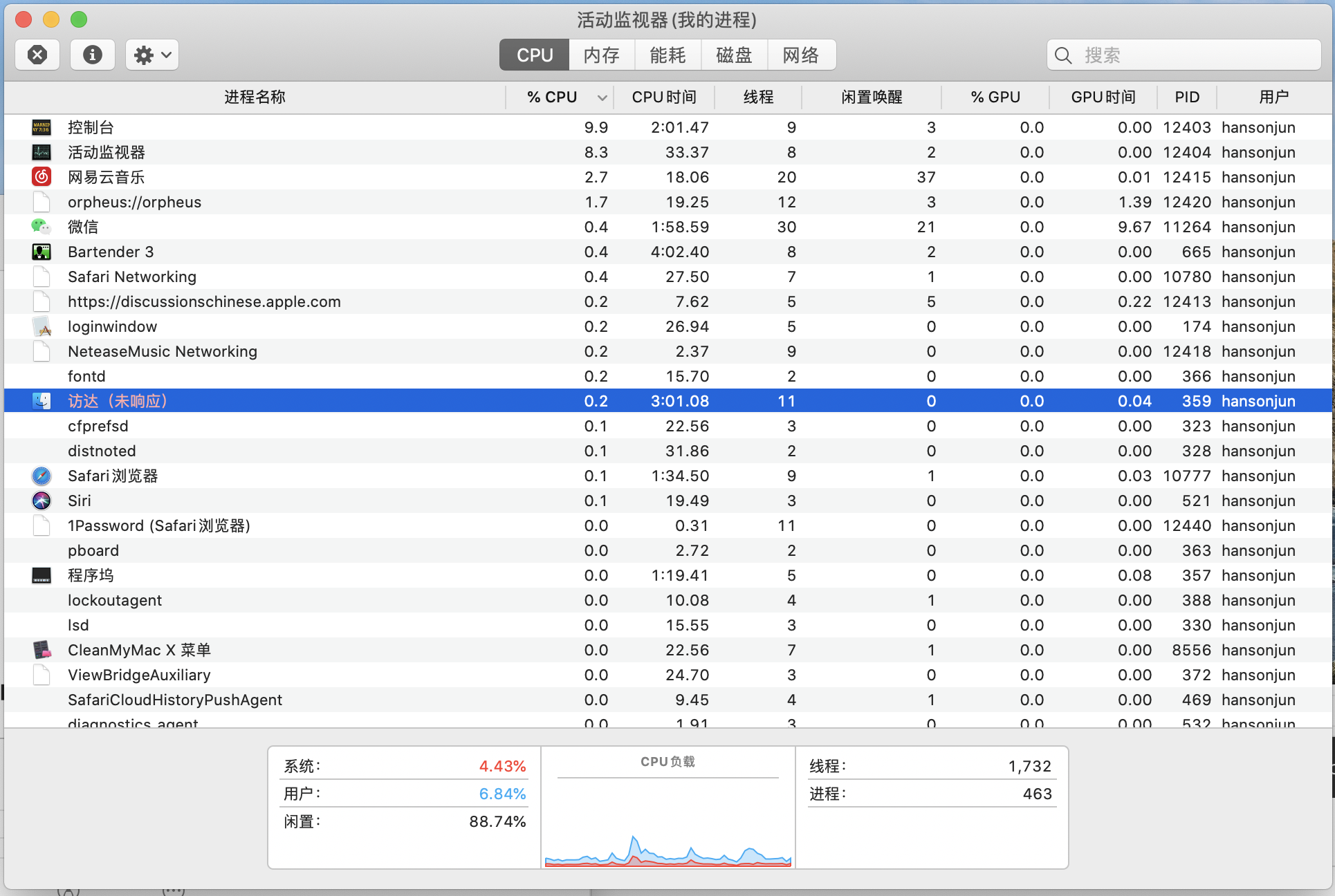
Task: Sort by the 线程 threads column header
Action: point(758,97)
